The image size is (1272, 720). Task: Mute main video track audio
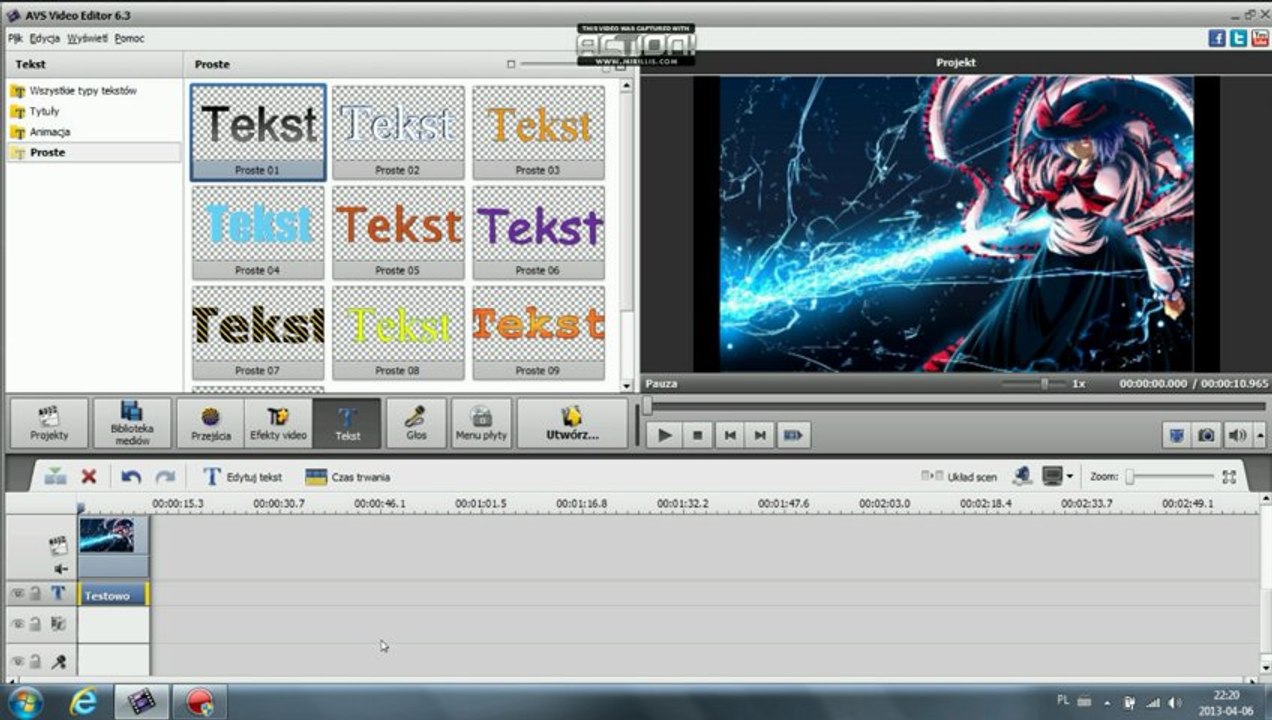coord(61,569)
